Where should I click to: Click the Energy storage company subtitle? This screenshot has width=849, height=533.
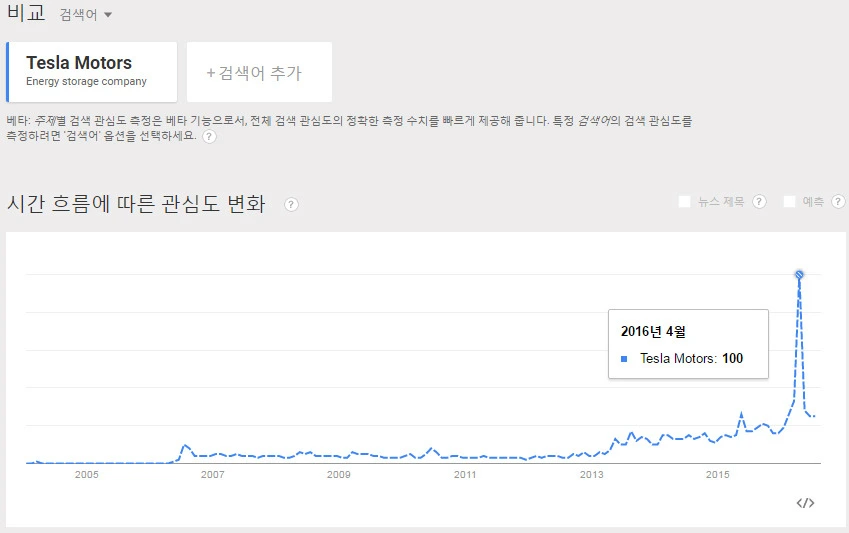(x=86, y=81)
